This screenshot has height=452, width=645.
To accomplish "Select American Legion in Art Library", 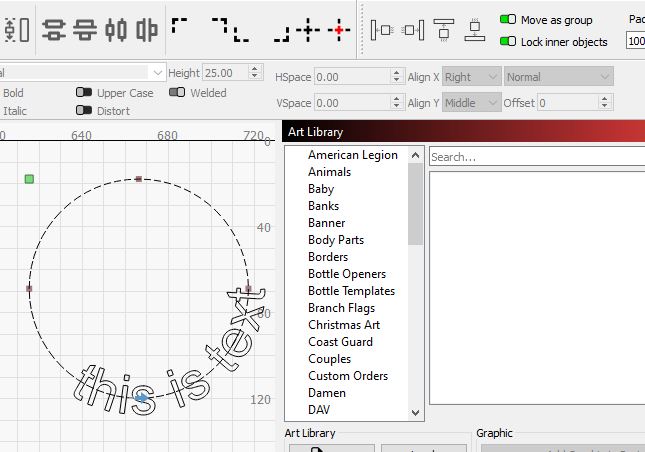I will (x=353, y=155).
